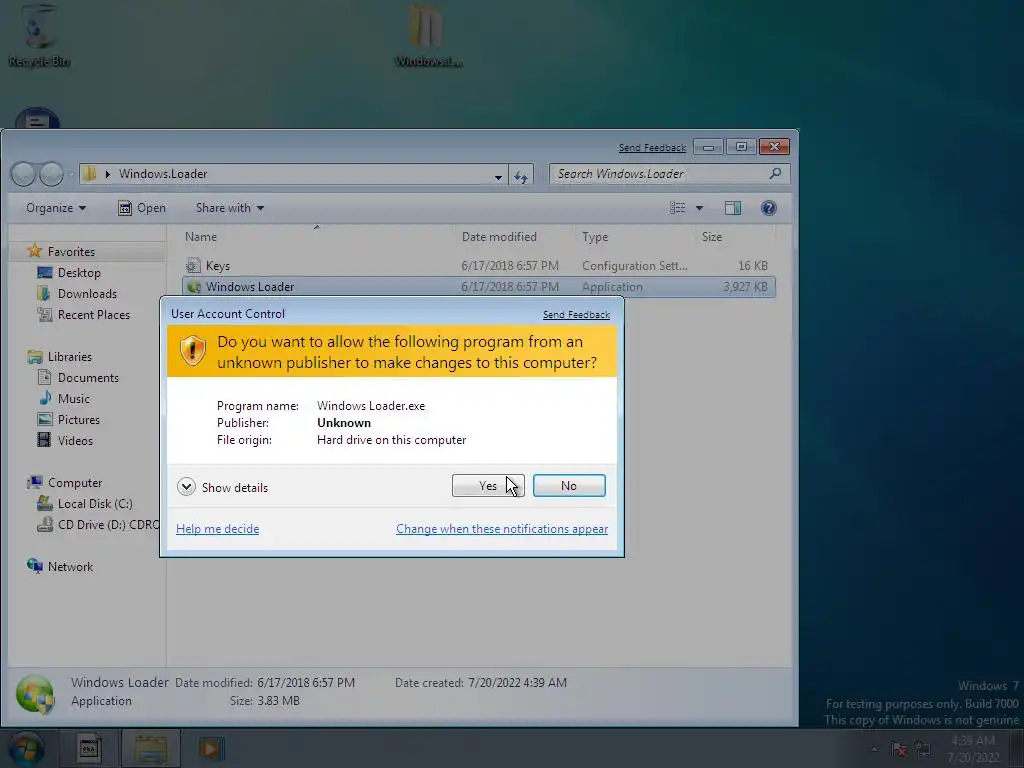Click the Forward navigation button
The height and width of the screenshot is (768, 1024).
pos(52,174)
